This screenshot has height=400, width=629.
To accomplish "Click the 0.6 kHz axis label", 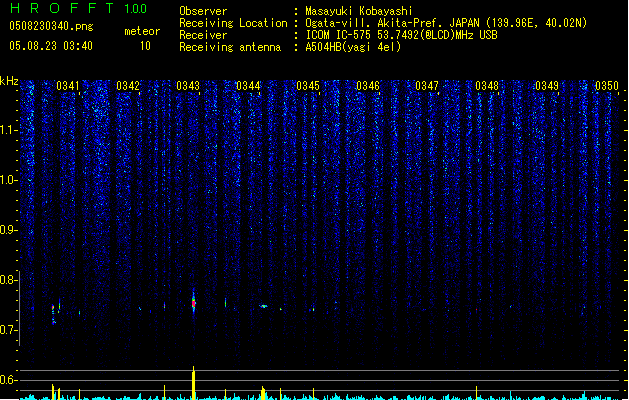I will pos(7,380).
